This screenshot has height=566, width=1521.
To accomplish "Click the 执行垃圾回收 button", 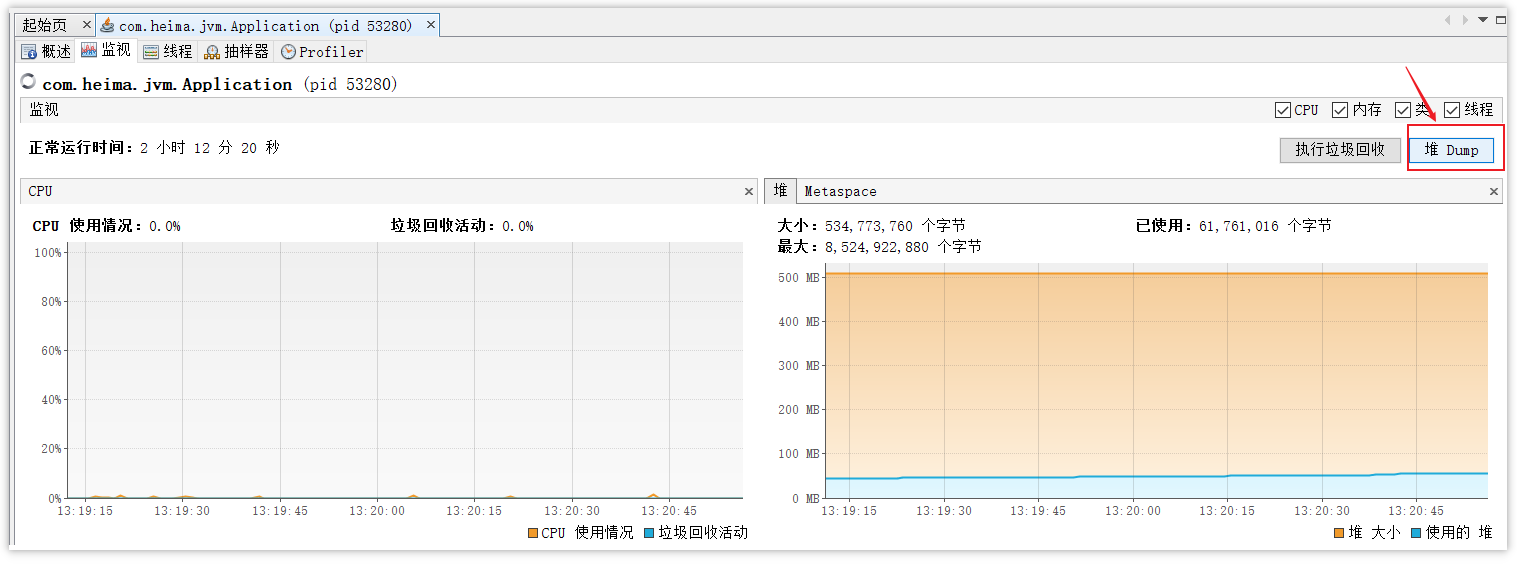I will click(x=1340, y=150).
